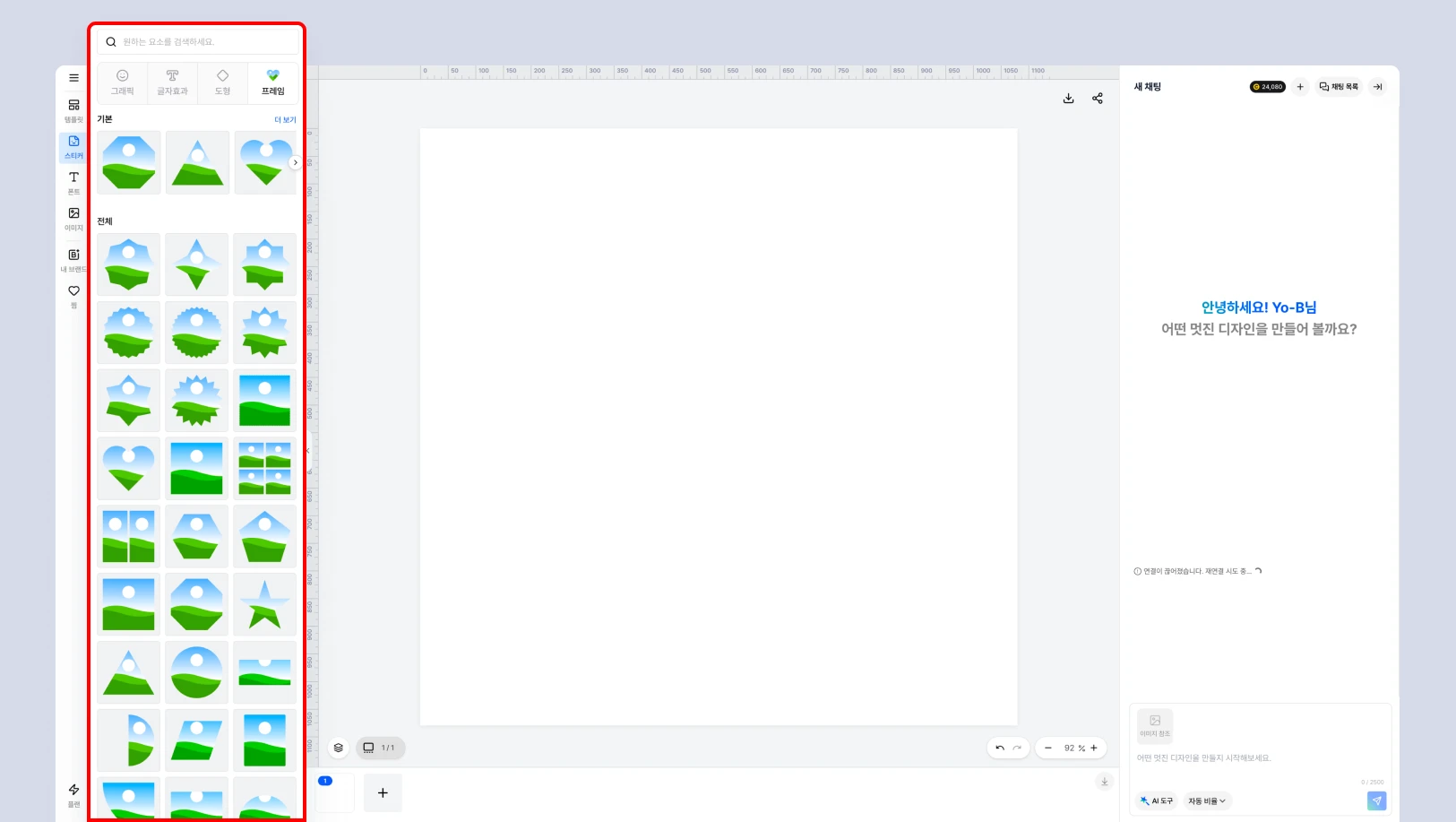The image size is (1456, 822).
Task: Send chat message with paper plane button
Action: click(1377, 800)
